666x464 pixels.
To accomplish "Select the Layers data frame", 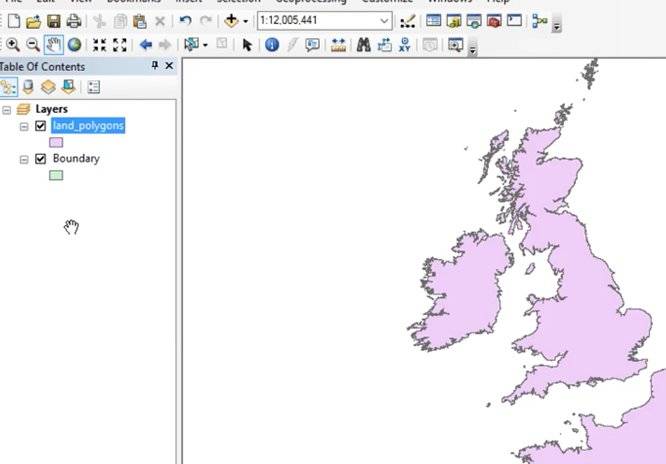I will [x=51, y=109].
